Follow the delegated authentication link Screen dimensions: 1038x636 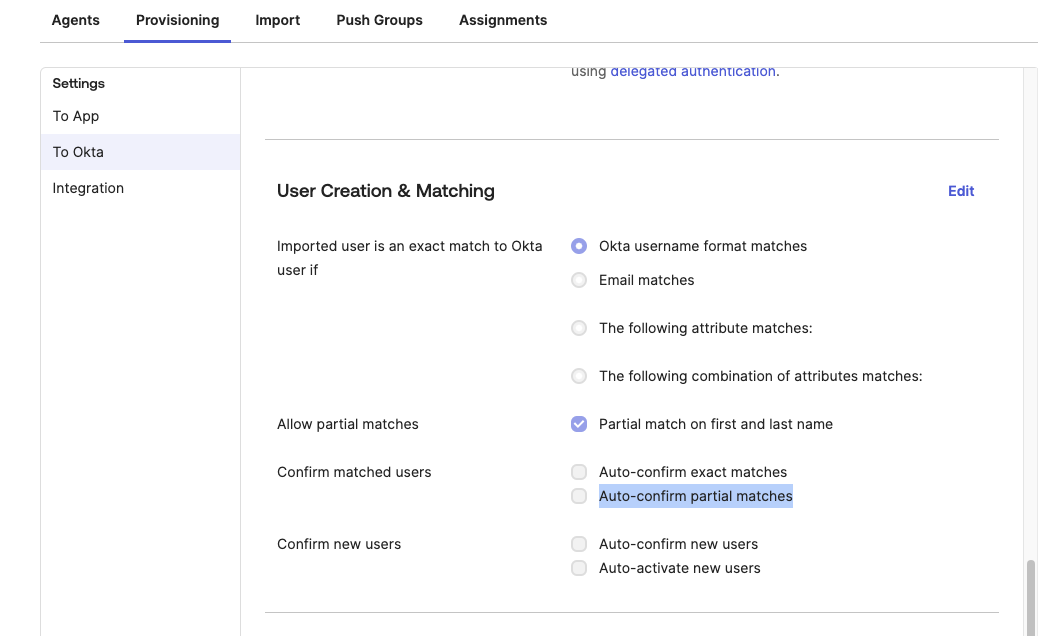(692, 71)
